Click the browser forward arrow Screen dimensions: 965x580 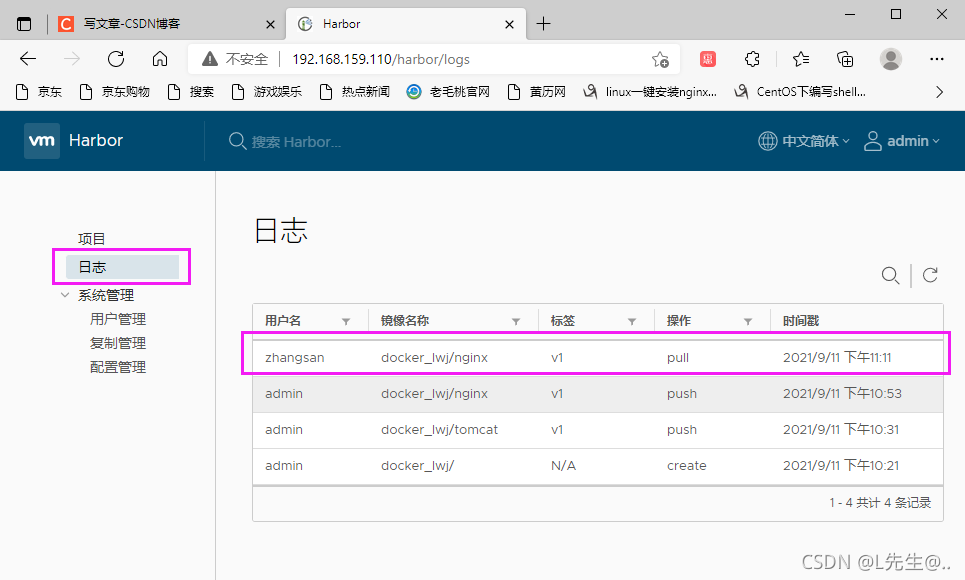pos(72,59)
